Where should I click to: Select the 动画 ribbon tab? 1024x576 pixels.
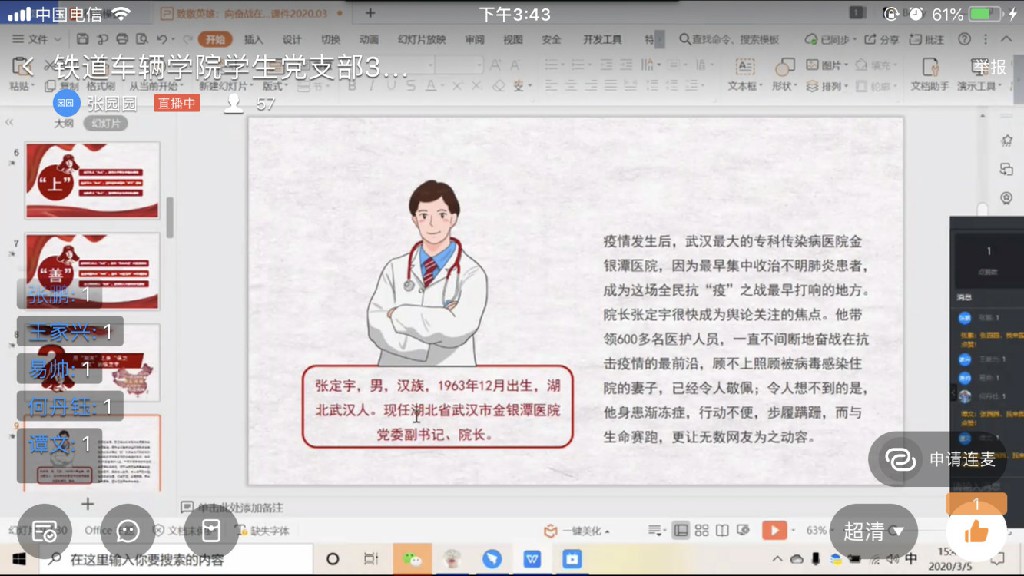tap(369, 39)
